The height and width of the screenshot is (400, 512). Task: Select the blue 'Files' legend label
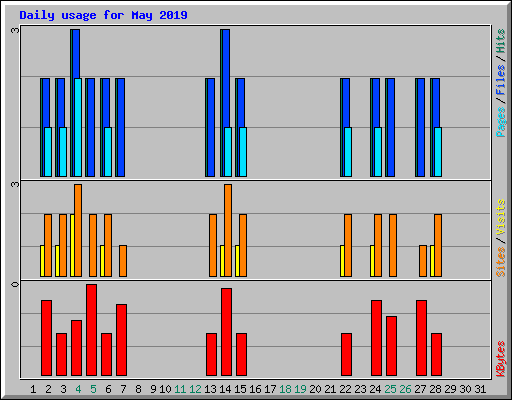500,79
